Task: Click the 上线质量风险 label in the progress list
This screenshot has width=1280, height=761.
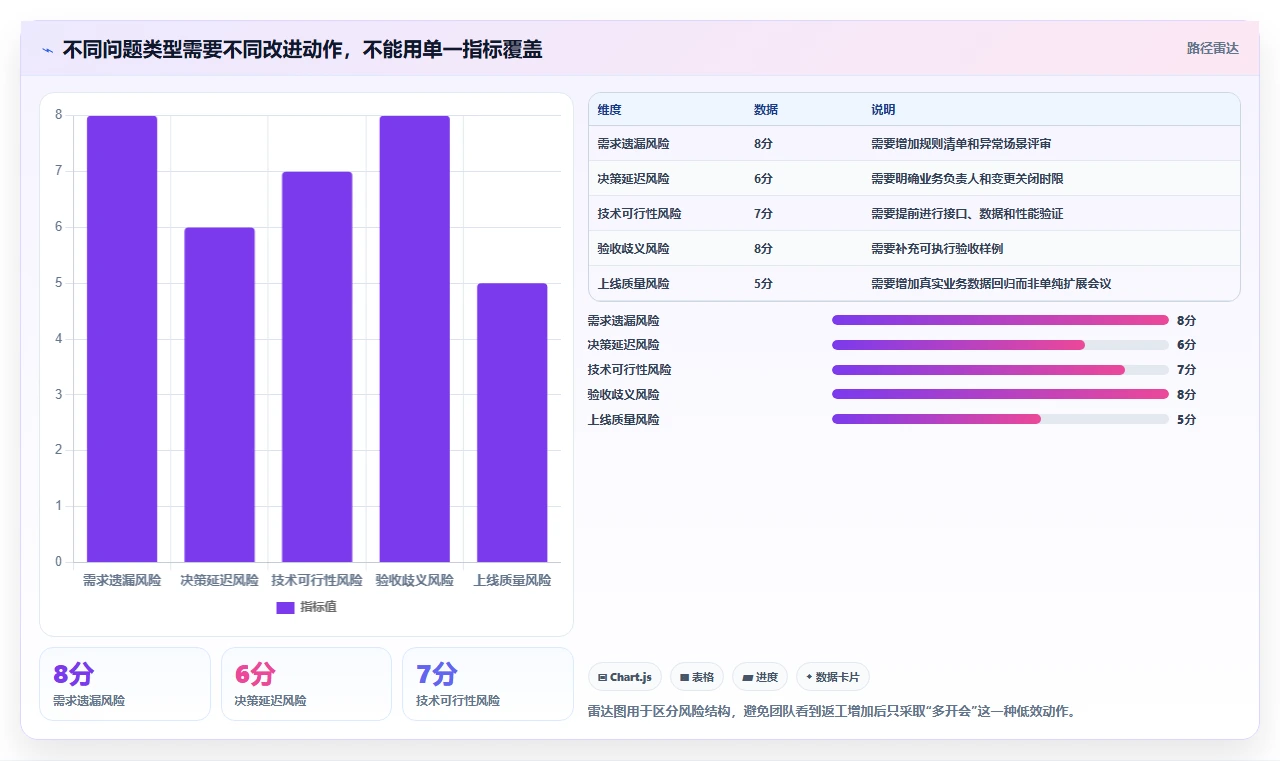Action: point(623,420)
